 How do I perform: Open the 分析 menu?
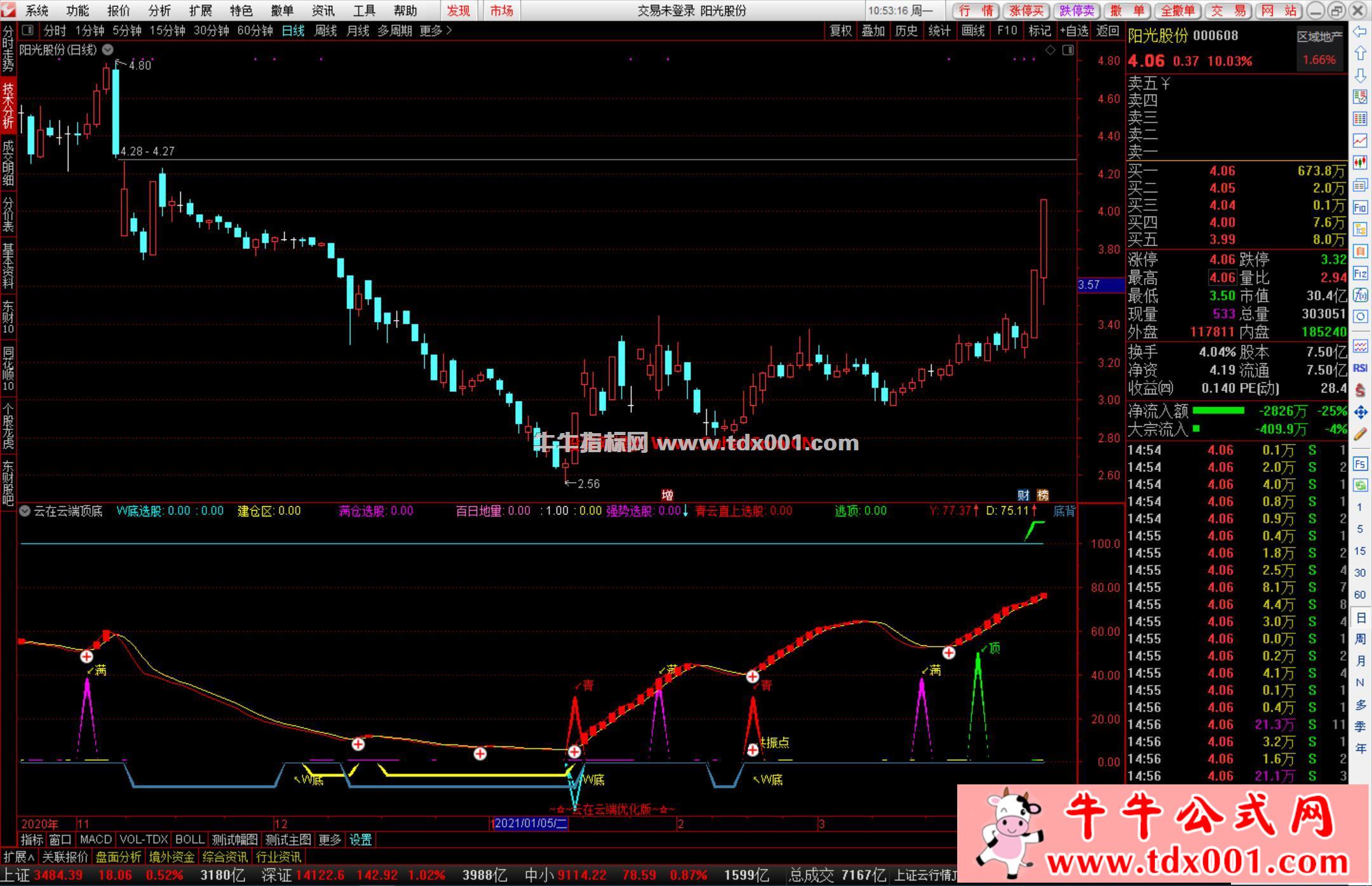pyautogui.click(x=159, y=11)
